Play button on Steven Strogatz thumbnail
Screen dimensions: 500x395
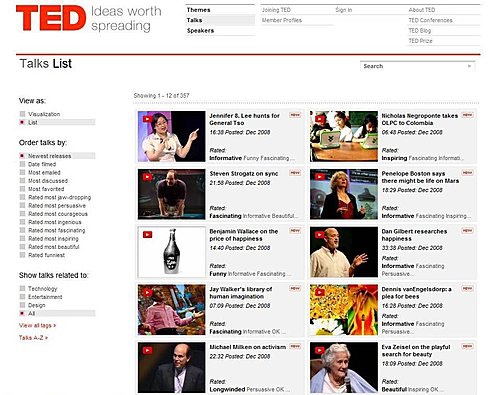coord(147,177)
